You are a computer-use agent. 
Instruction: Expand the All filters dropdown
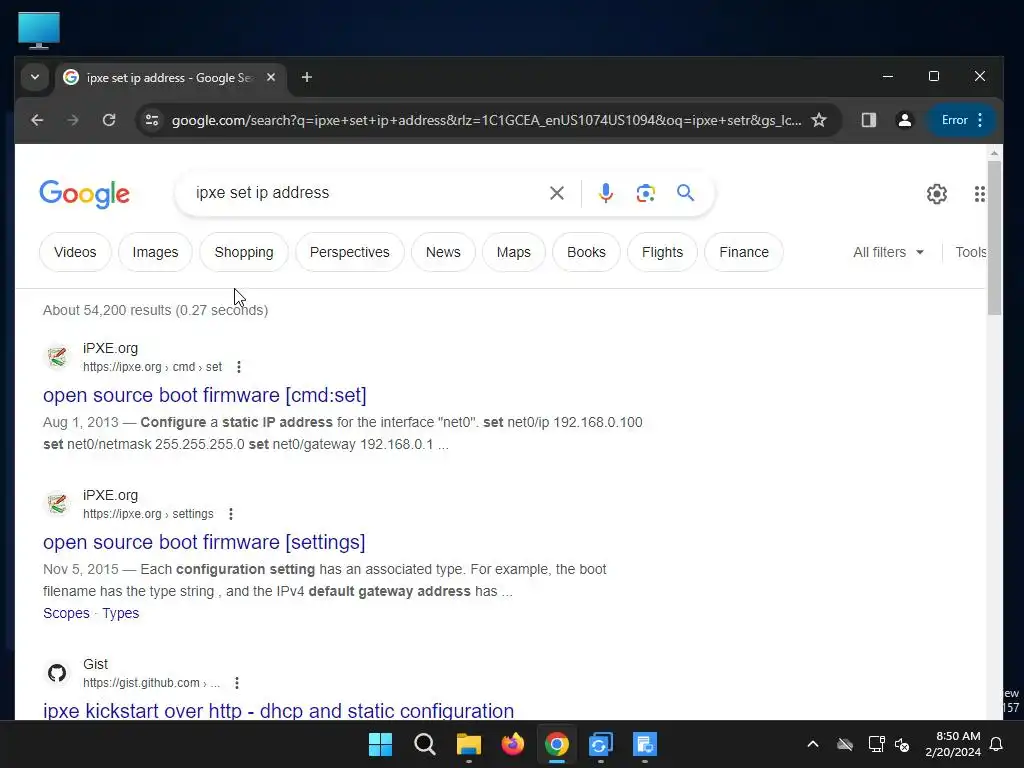click(889, 252)
